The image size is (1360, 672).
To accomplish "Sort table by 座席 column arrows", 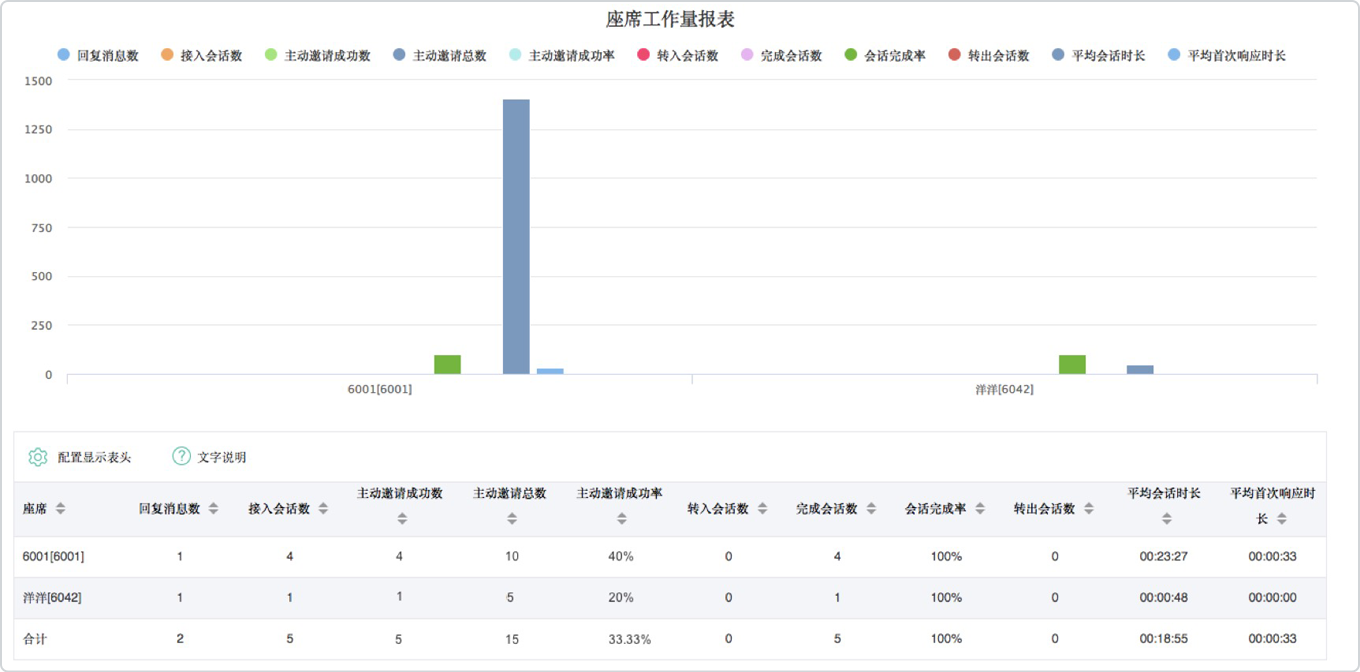I will (x=60, y=509).
